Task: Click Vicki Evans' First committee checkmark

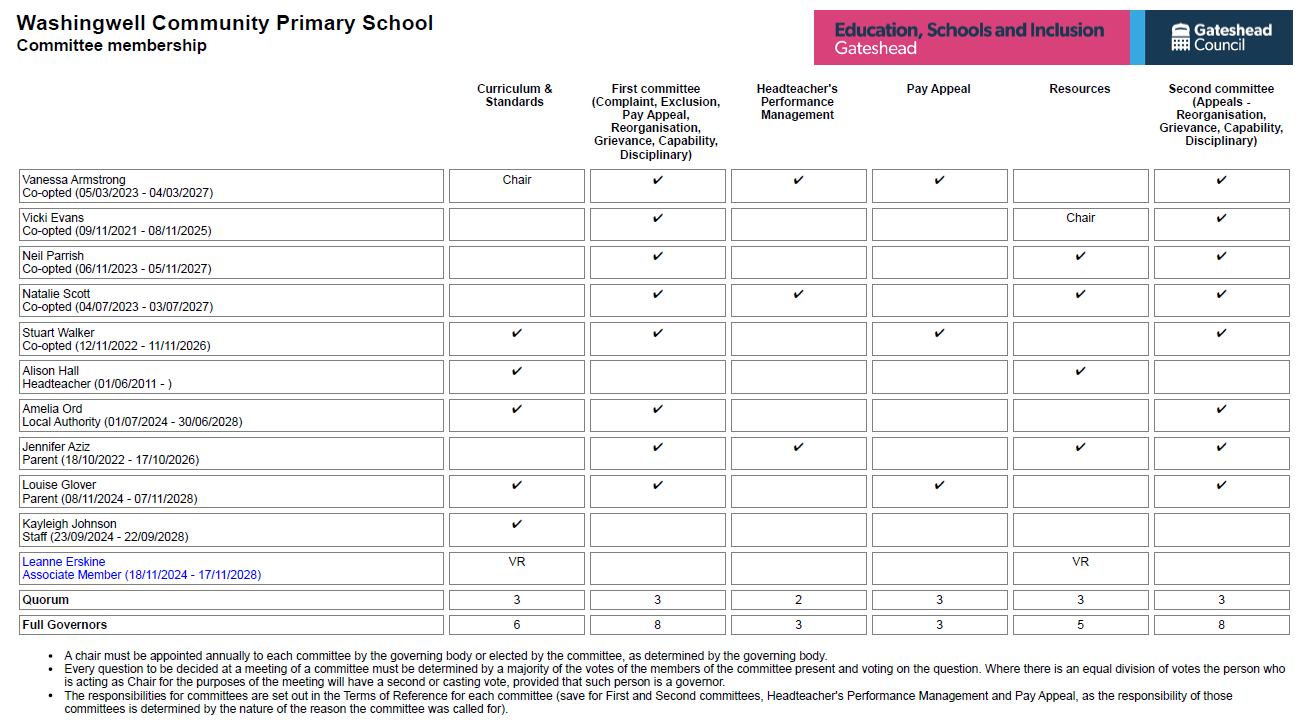Action: coord(657,218)
